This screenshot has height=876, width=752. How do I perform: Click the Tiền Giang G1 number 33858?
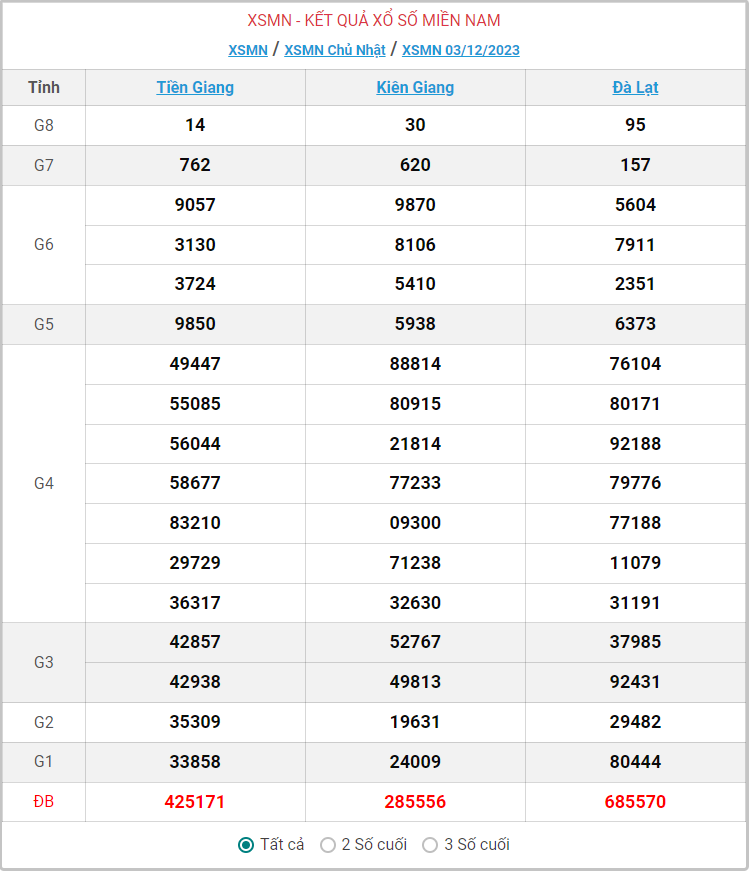(195, 762)
